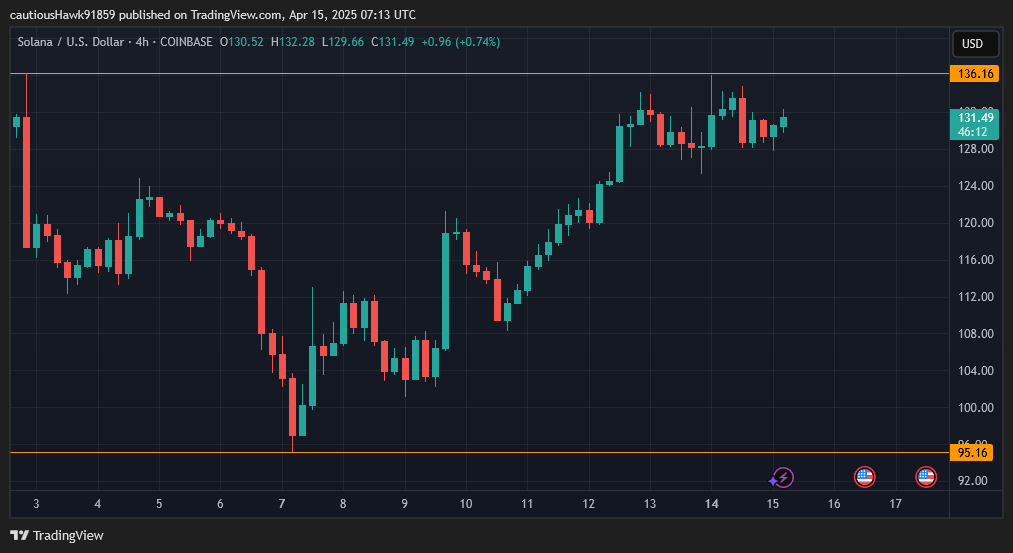This screenshot has height=553, width=1013.
Task: Click the cautiousHawk91859 username in header
Action: pyautogui.click(x=62, y=15)
